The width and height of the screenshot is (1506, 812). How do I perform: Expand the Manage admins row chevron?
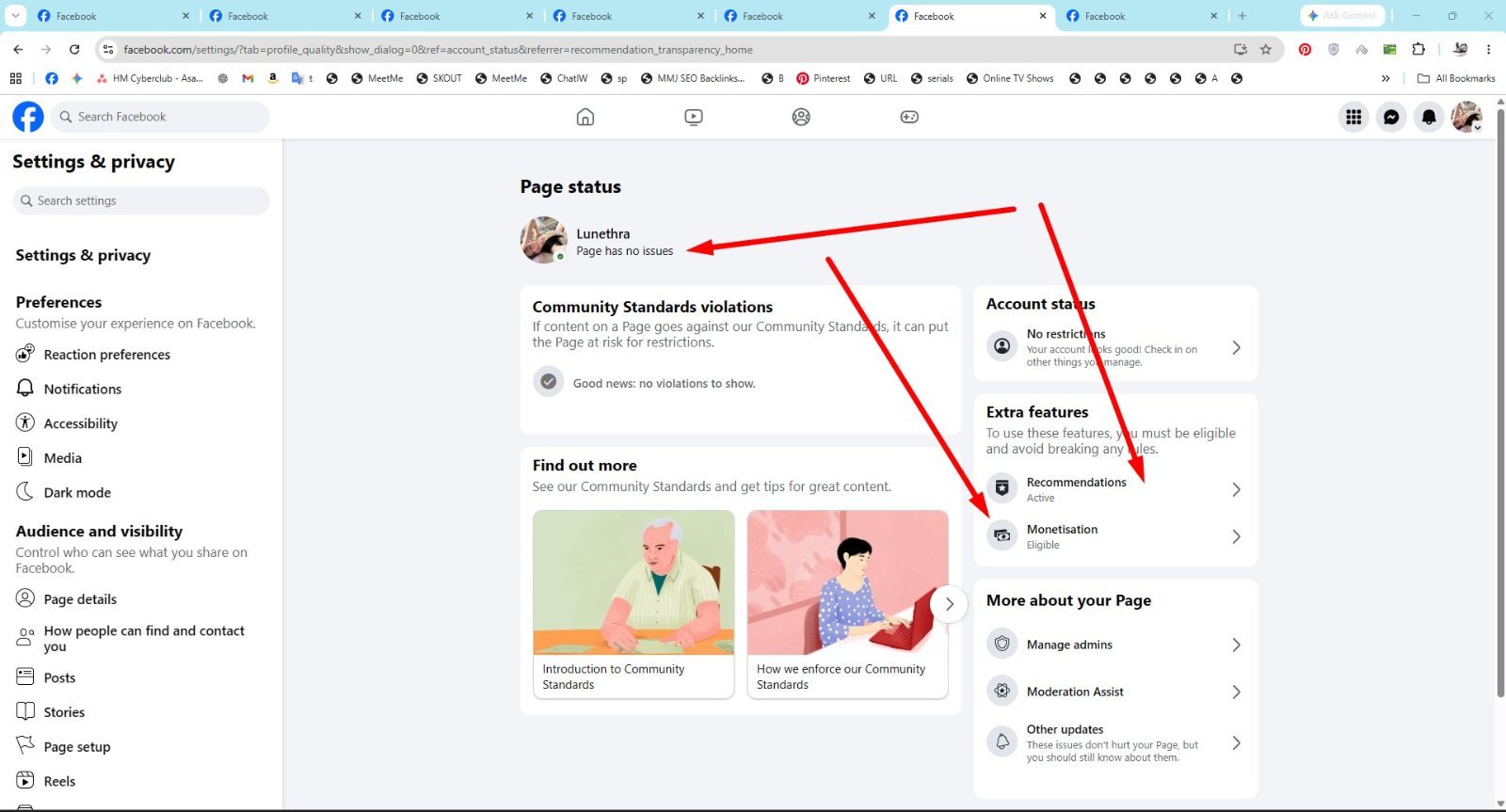tap(1236, 645)
